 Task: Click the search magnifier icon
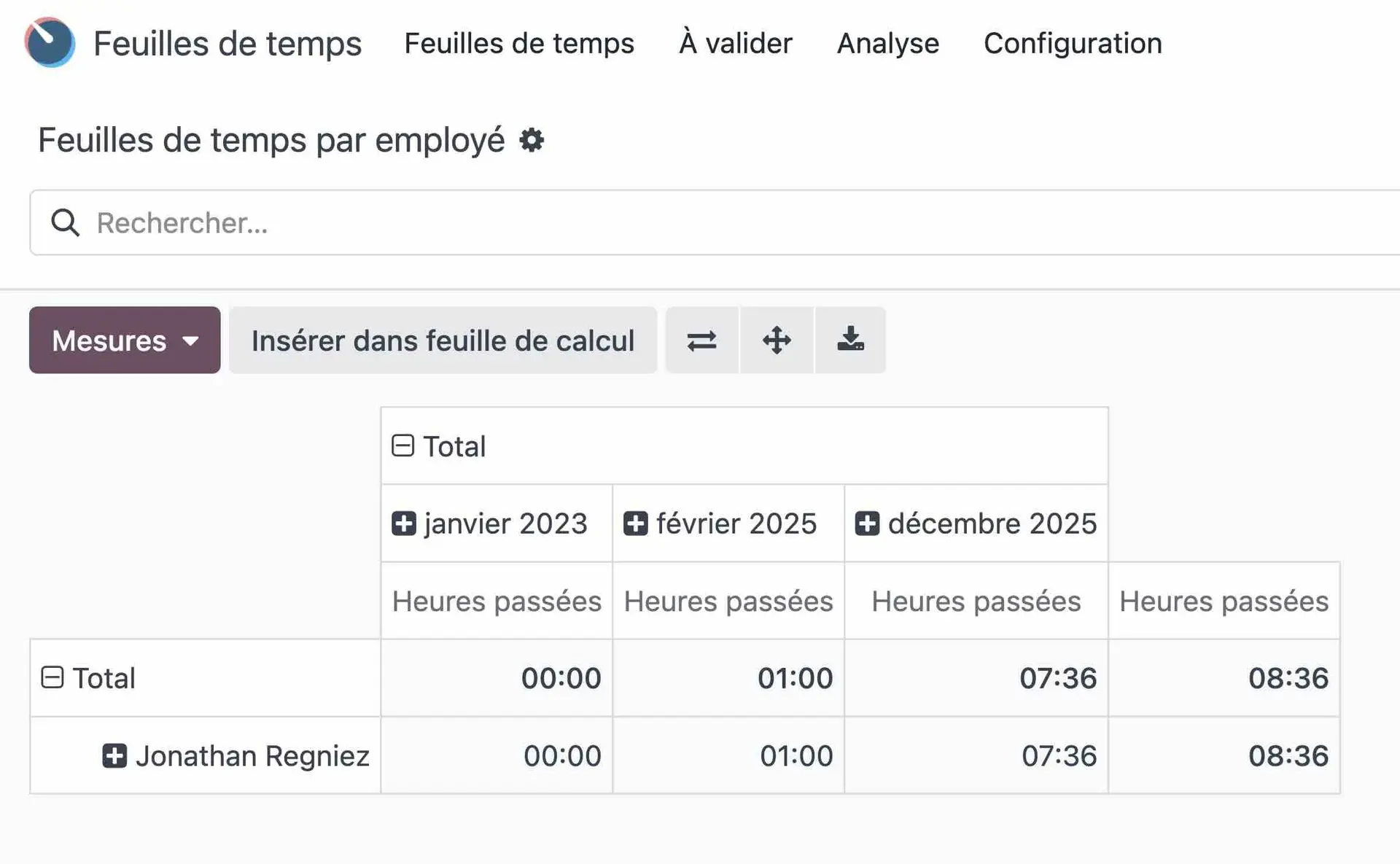[65, 222]
